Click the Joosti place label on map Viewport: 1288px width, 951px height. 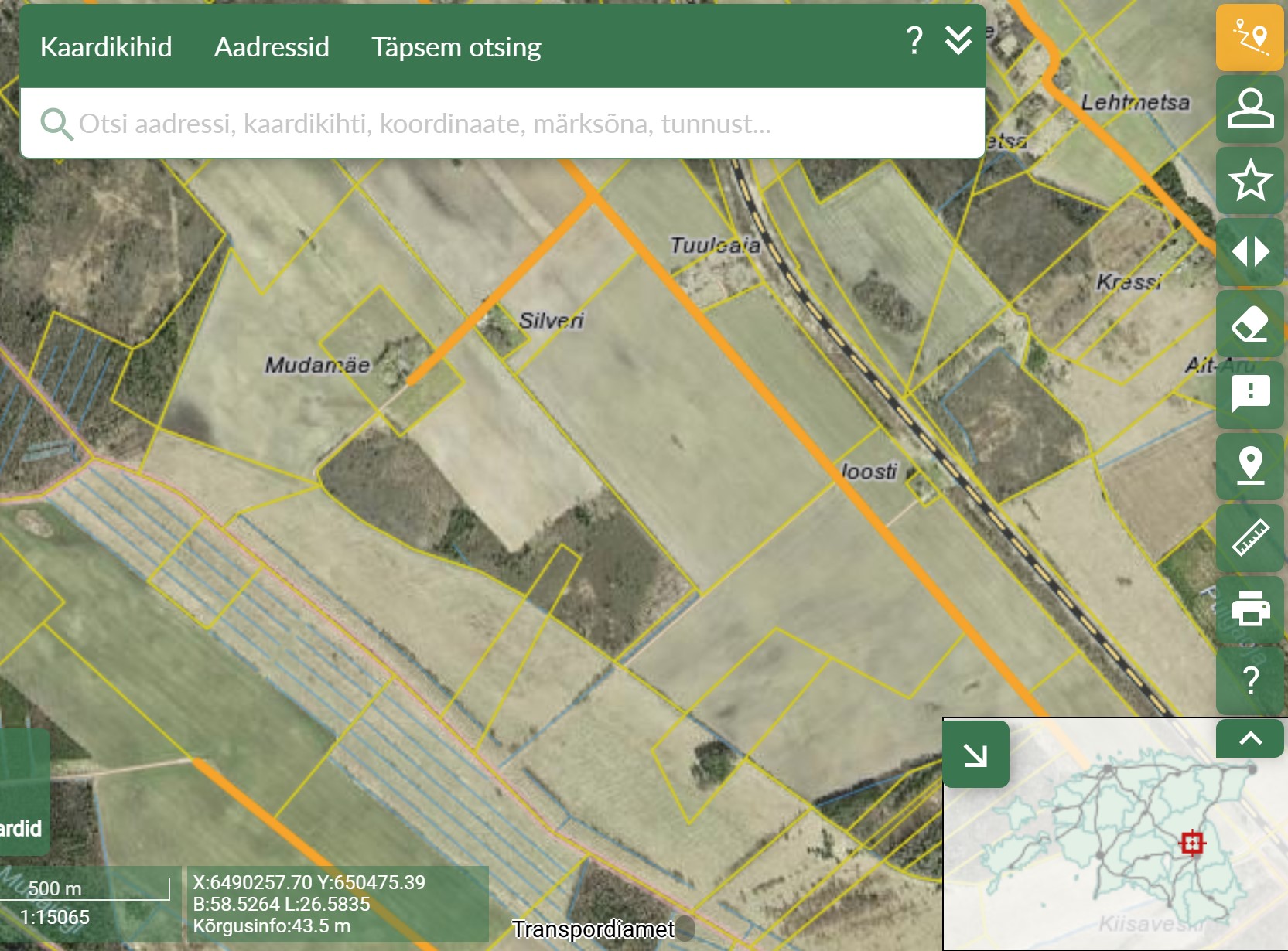coord(869,471)
